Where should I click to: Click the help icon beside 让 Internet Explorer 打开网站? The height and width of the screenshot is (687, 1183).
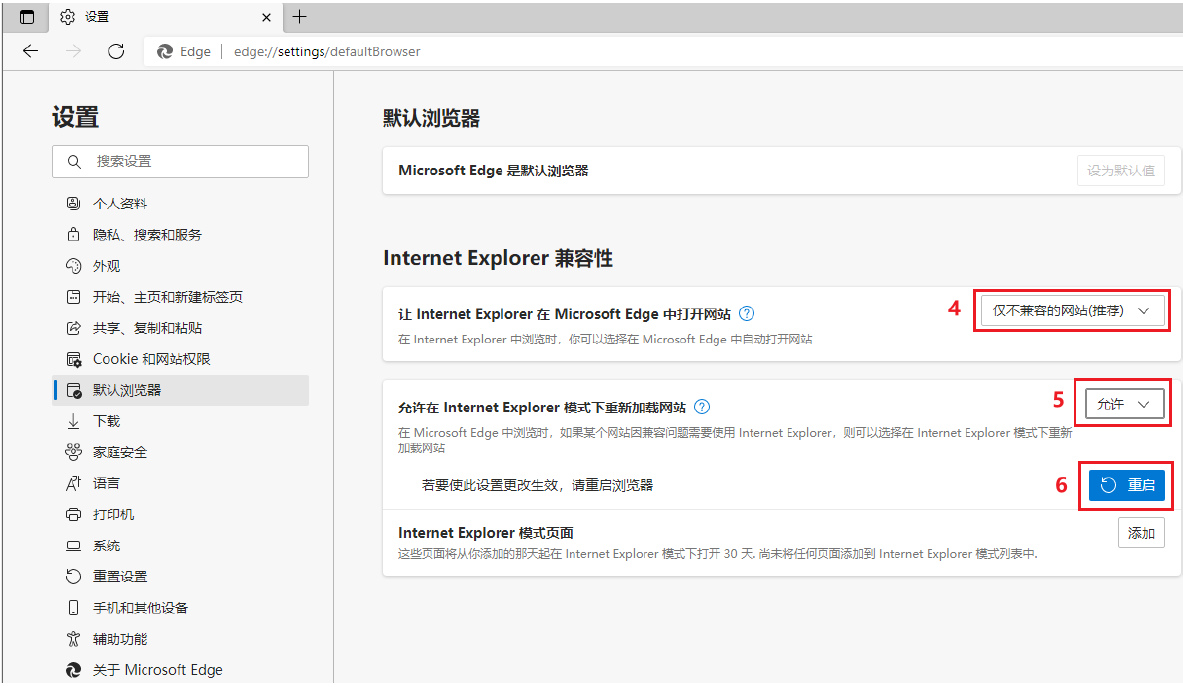coord(746,313)
